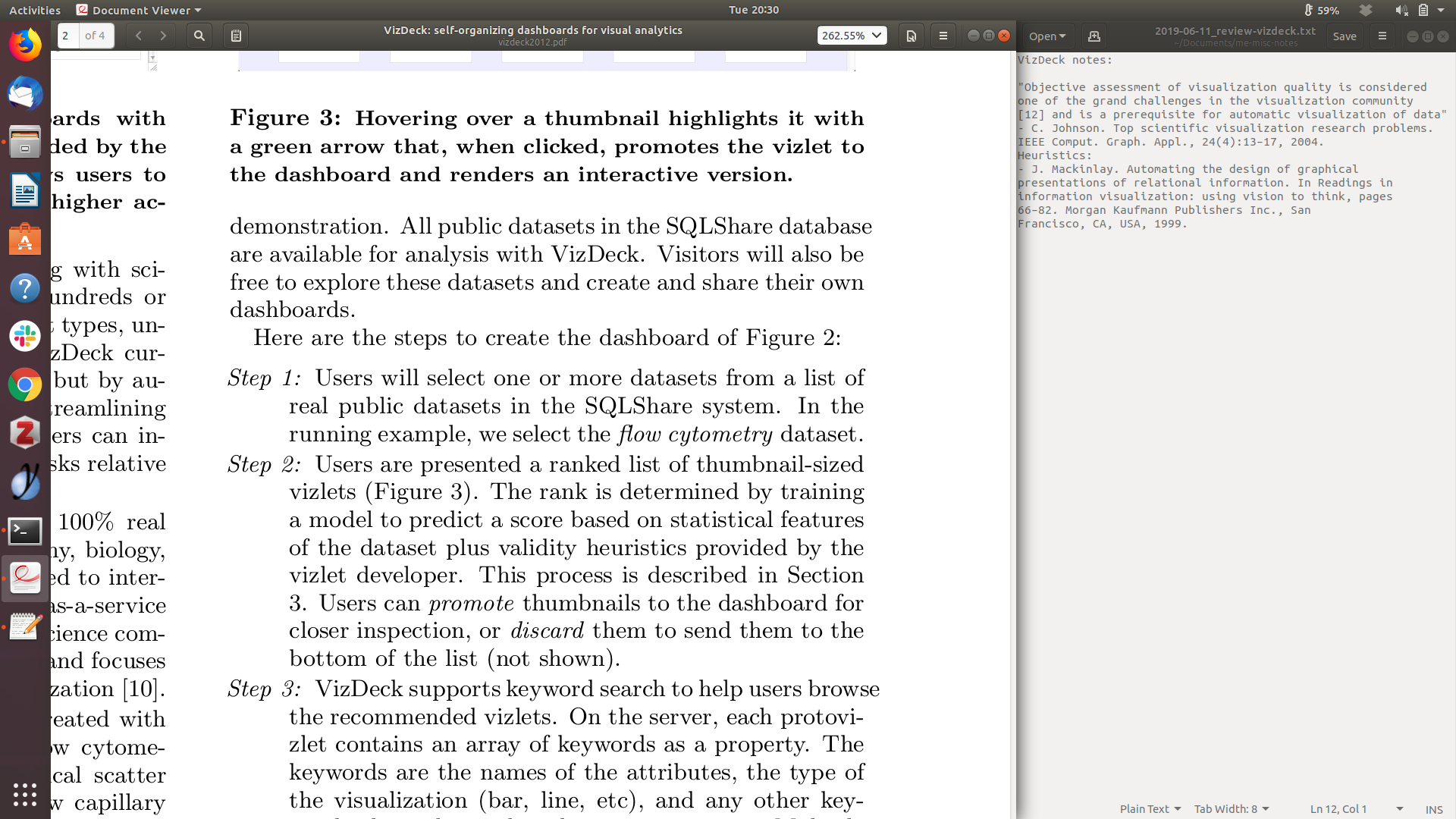Image resolution: width=1456 pixels, height=819 pixels.
Task: Open the system volume indicator
Action: (x=1401, y=10)
